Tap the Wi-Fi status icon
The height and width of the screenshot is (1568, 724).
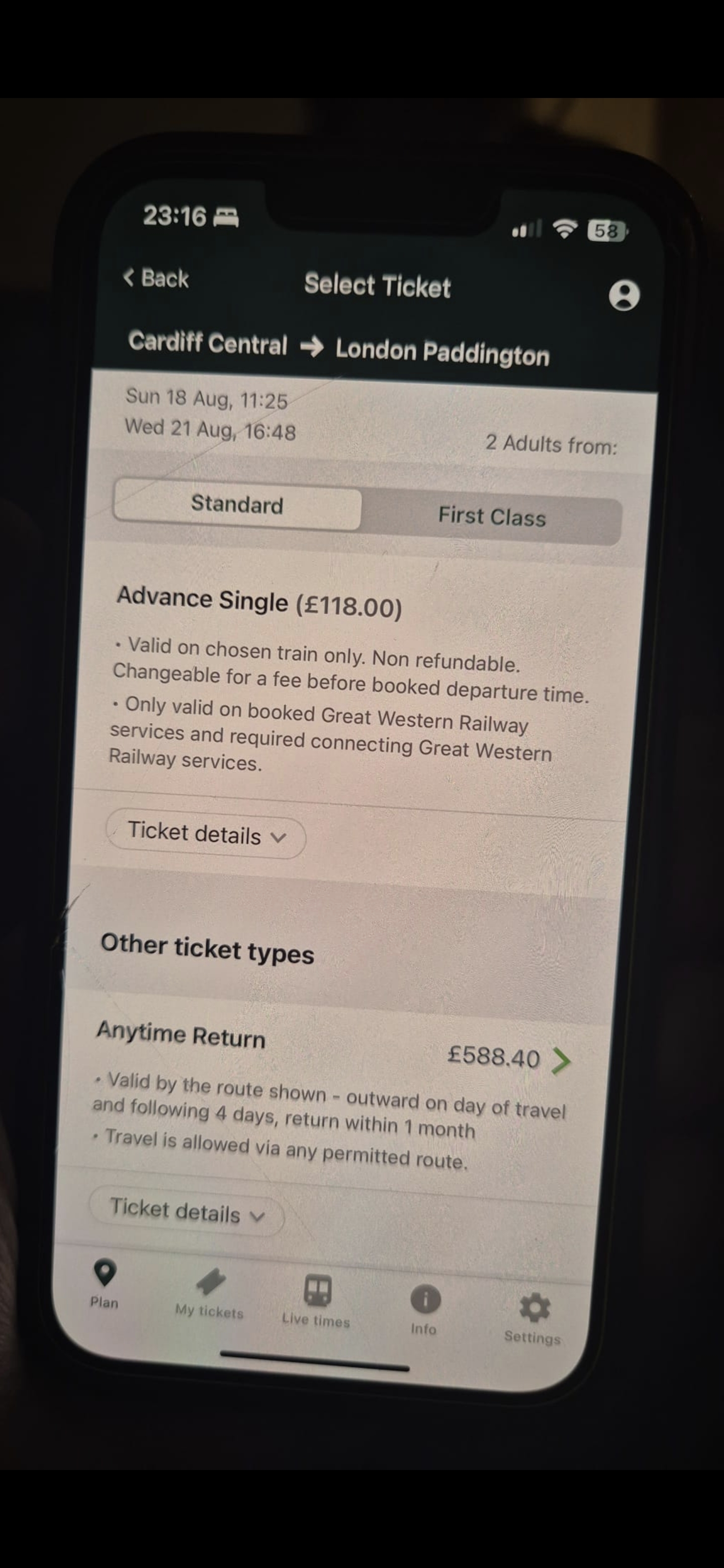pyautogui.click(x=565, y=228)
